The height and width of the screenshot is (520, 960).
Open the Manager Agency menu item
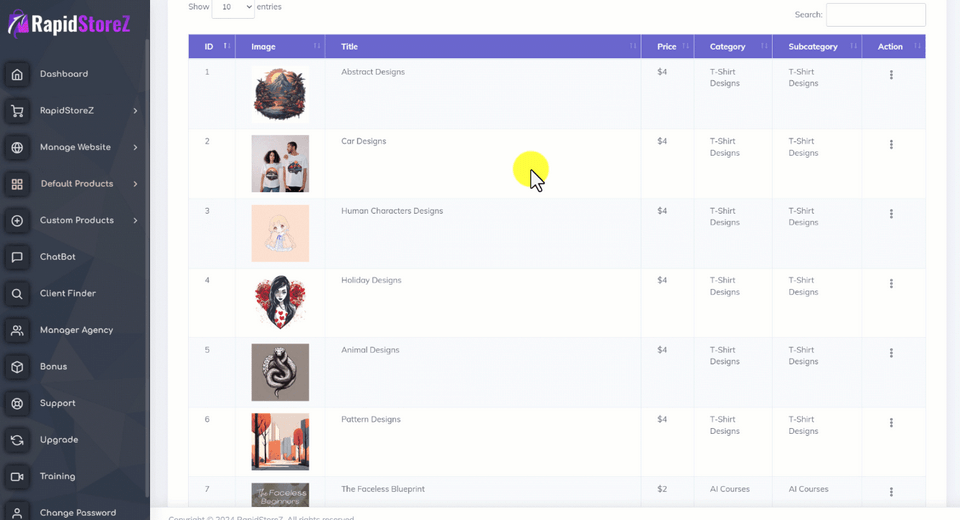[77, 330]
